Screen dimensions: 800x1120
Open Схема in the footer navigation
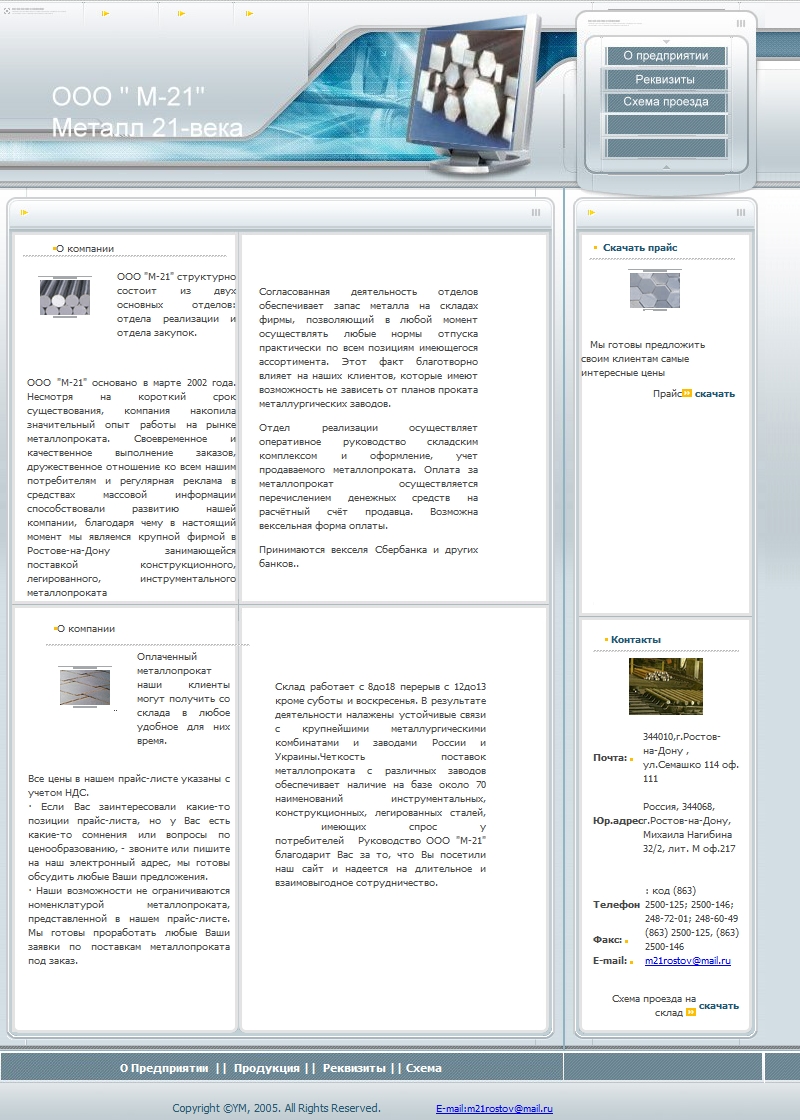point(424,1069)
